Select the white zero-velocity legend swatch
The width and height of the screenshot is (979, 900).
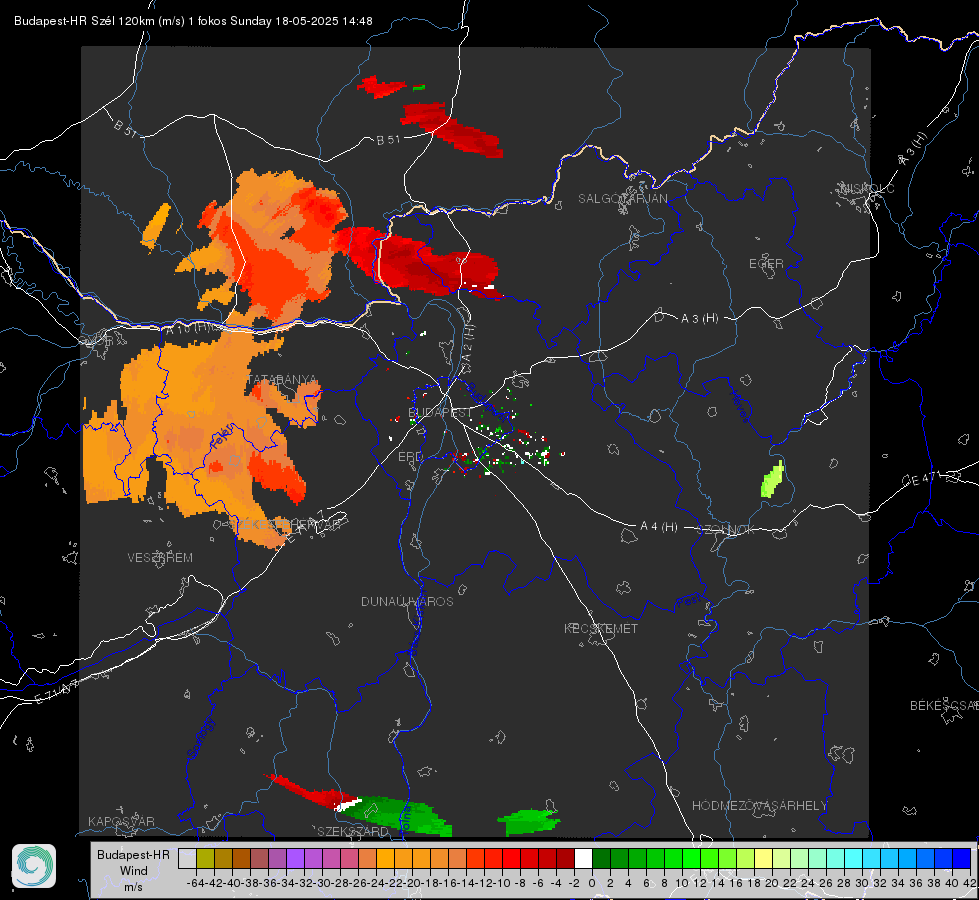[x=583, y=858]
